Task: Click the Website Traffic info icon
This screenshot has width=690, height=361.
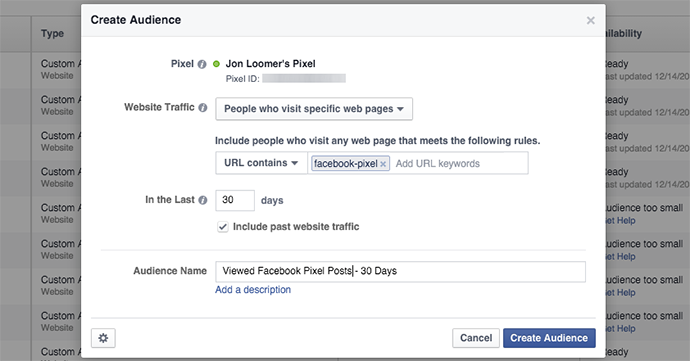Action: [203, 107]
